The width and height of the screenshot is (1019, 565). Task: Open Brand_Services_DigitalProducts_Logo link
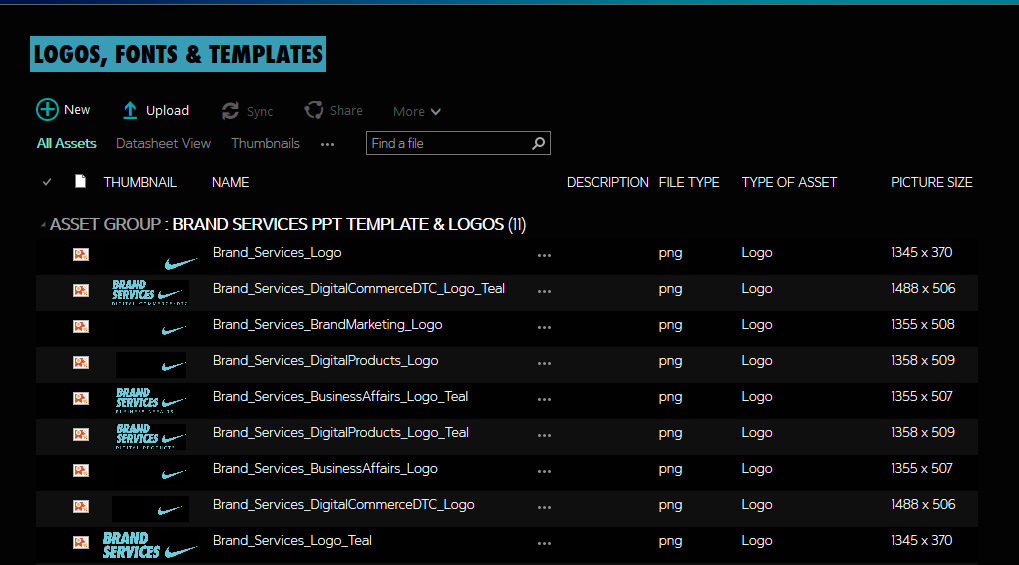click(326, 360)
